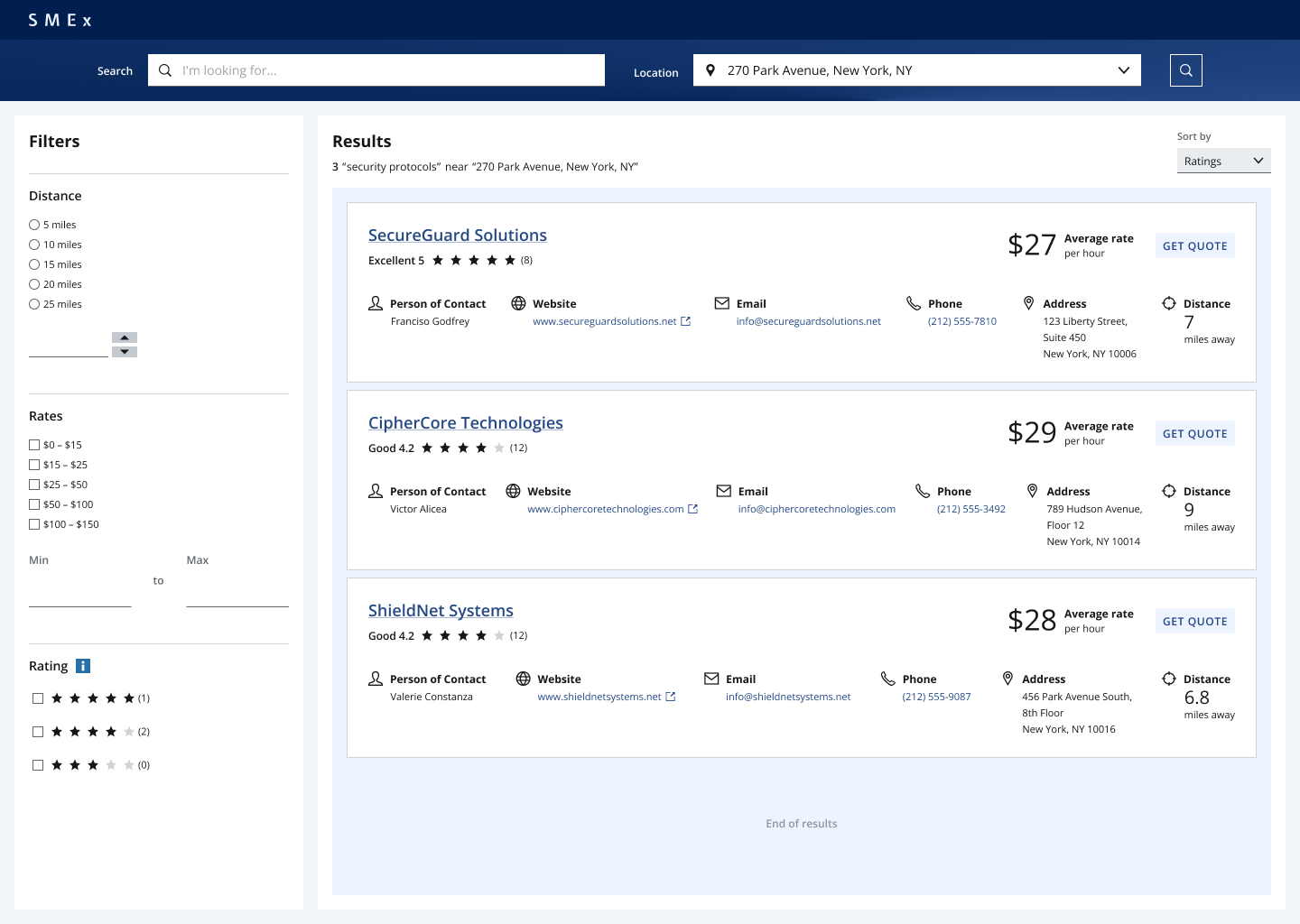The width and height of the screenshot is (1300, 924).
Task: Click the distance stepper up arrow
Action: pyautogui.click(x=124, y=338)
